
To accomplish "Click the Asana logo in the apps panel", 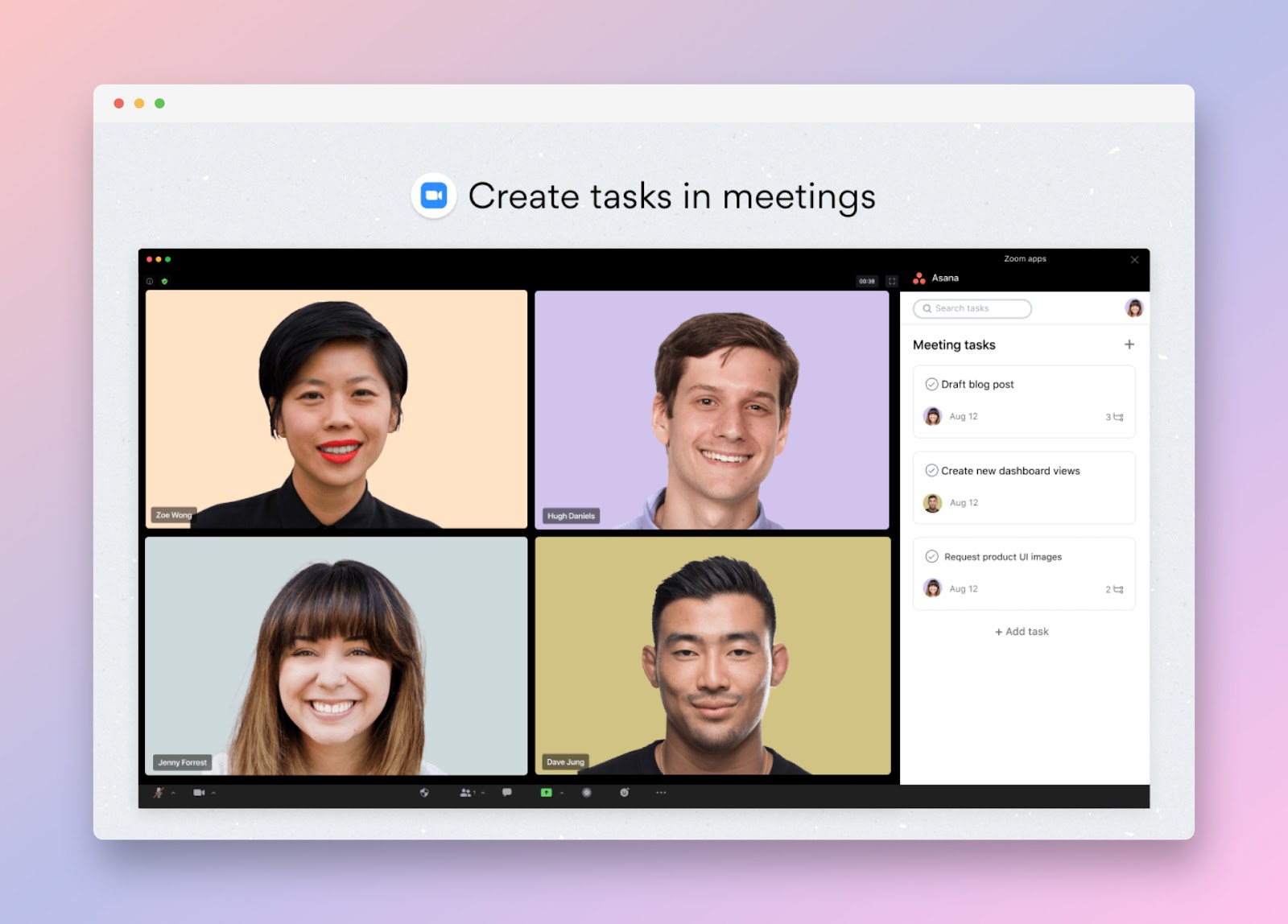I will click(x=919, y=278).
